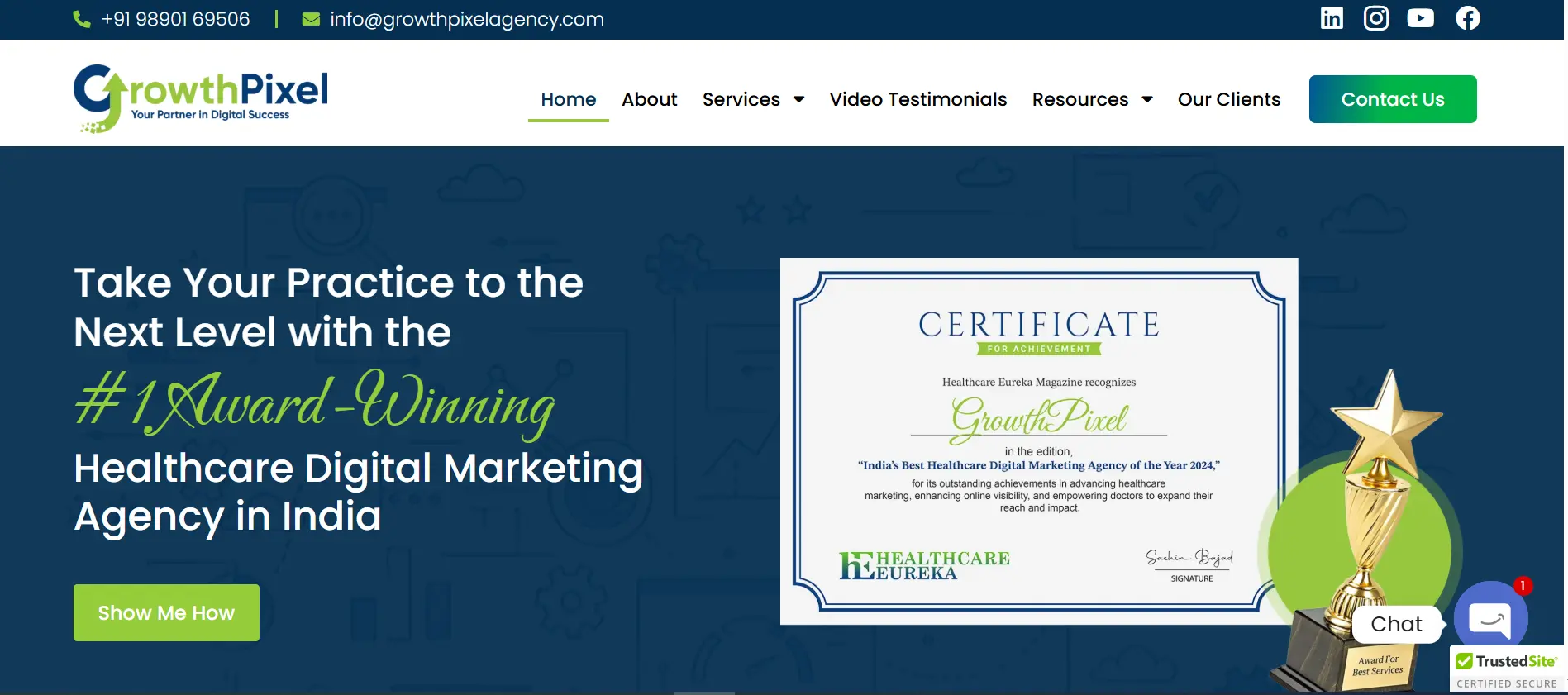This screenshot has width=1568, height=695.
Task: Click the green phone handset icon
Action: coord(82,19)
